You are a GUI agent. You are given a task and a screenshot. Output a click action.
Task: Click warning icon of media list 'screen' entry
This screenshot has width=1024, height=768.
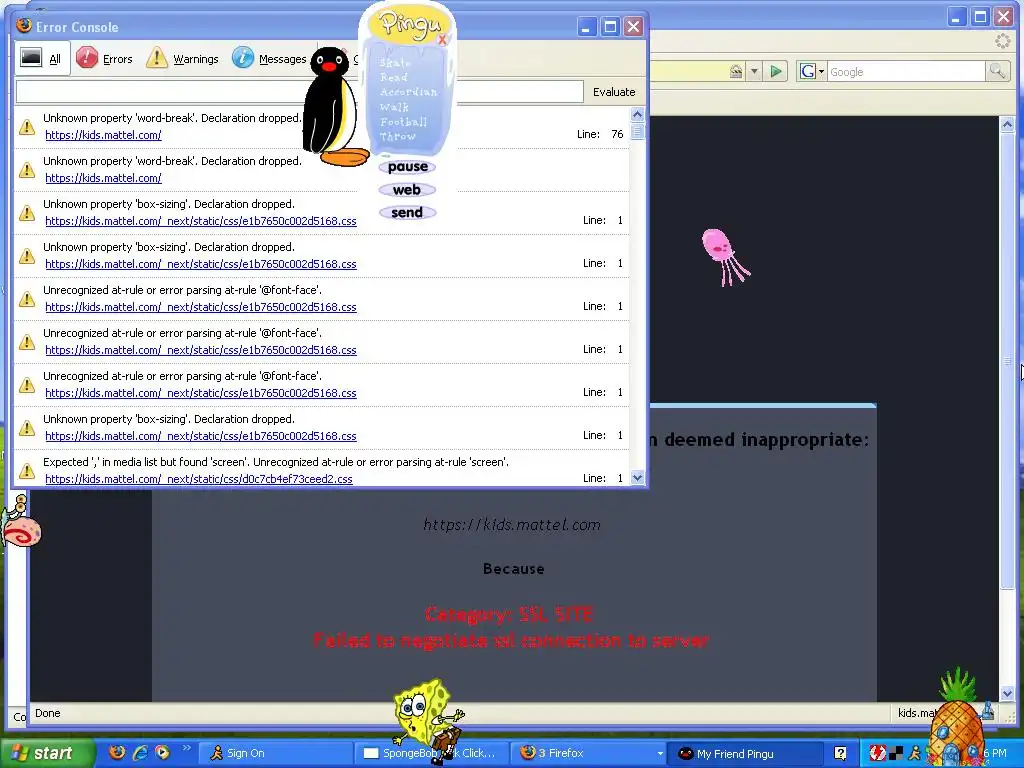pos(27,471)
